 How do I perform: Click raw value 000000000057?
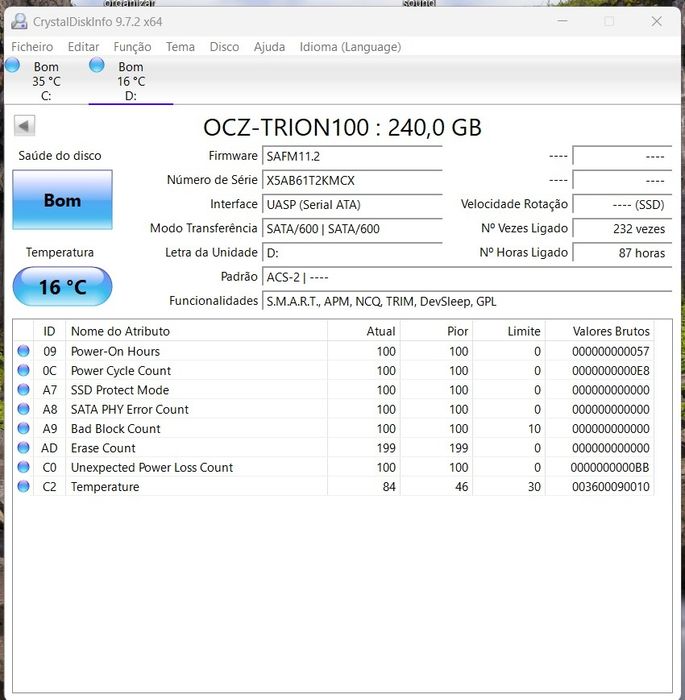point(610,351)
